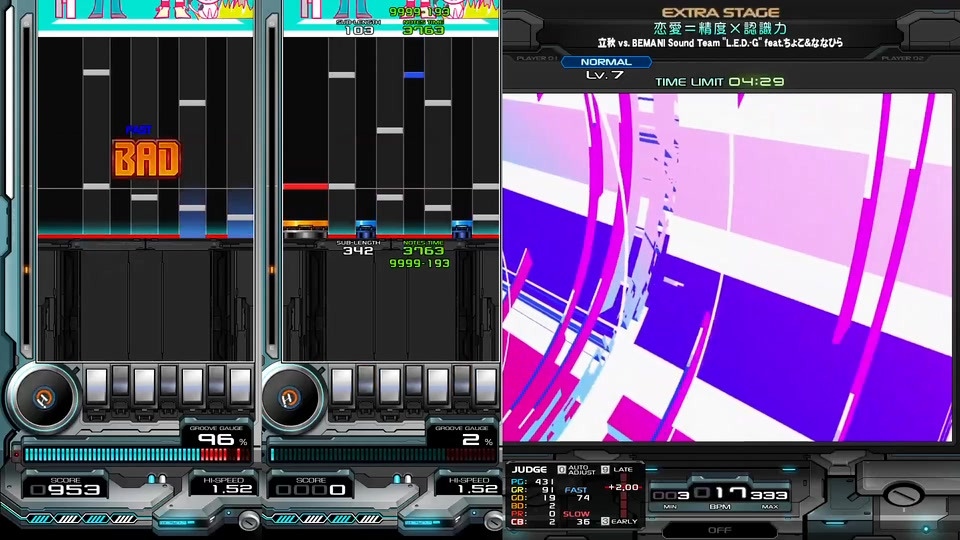Click the Lv. 7 level text
Viewport: 960px width, 540px height.
point(605,75)
